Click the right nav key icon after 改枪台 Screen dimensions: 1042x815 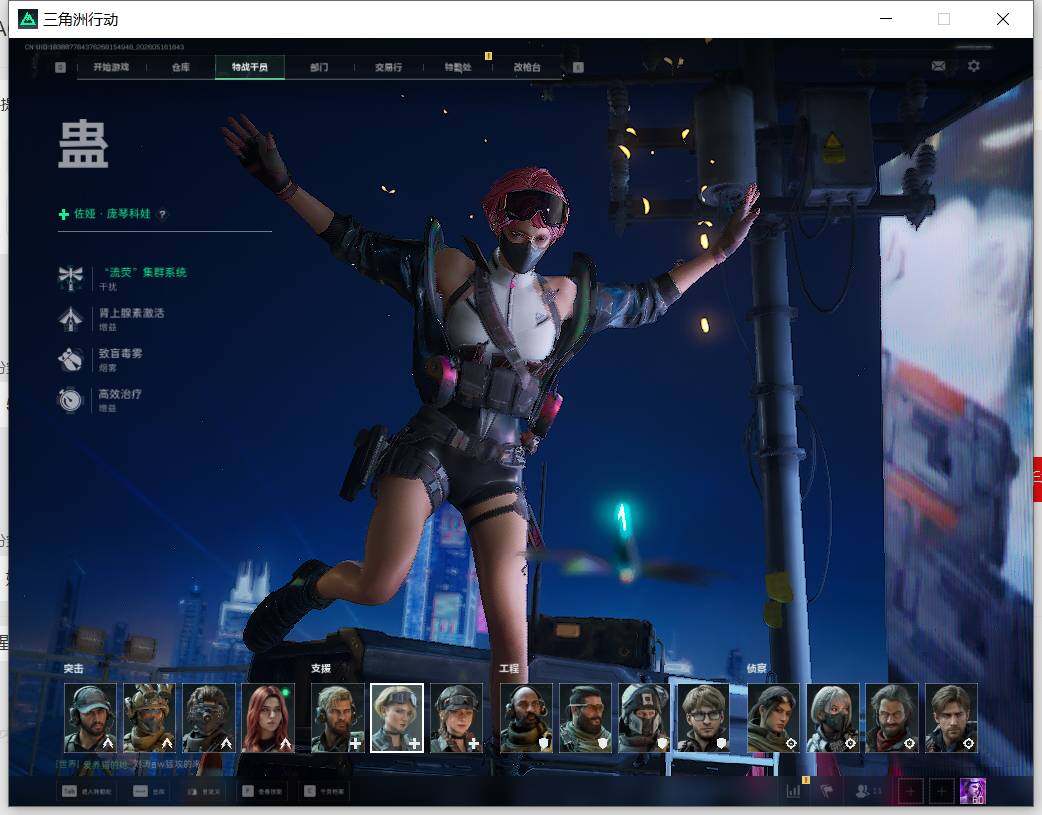(x=578, y=67)
